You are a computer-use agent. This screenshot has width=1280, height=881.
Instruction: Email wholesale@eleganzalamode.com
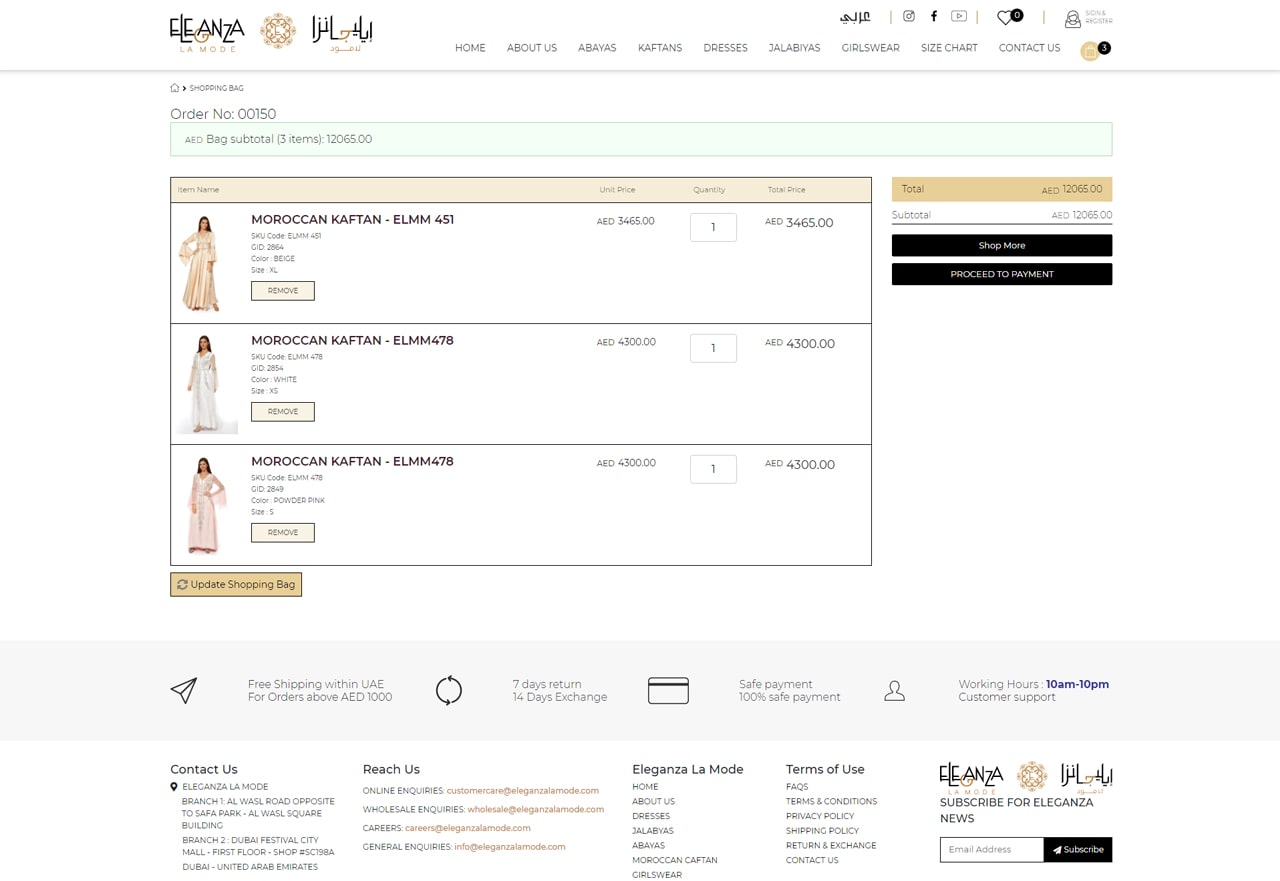click(536, 810)
